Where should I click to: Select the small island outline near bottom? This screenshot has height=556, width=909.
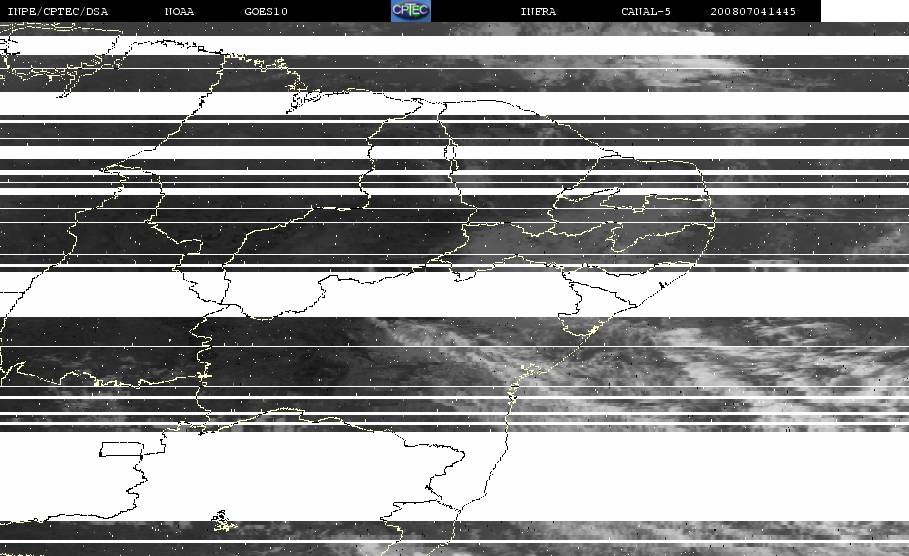click(x=223, y=520)
